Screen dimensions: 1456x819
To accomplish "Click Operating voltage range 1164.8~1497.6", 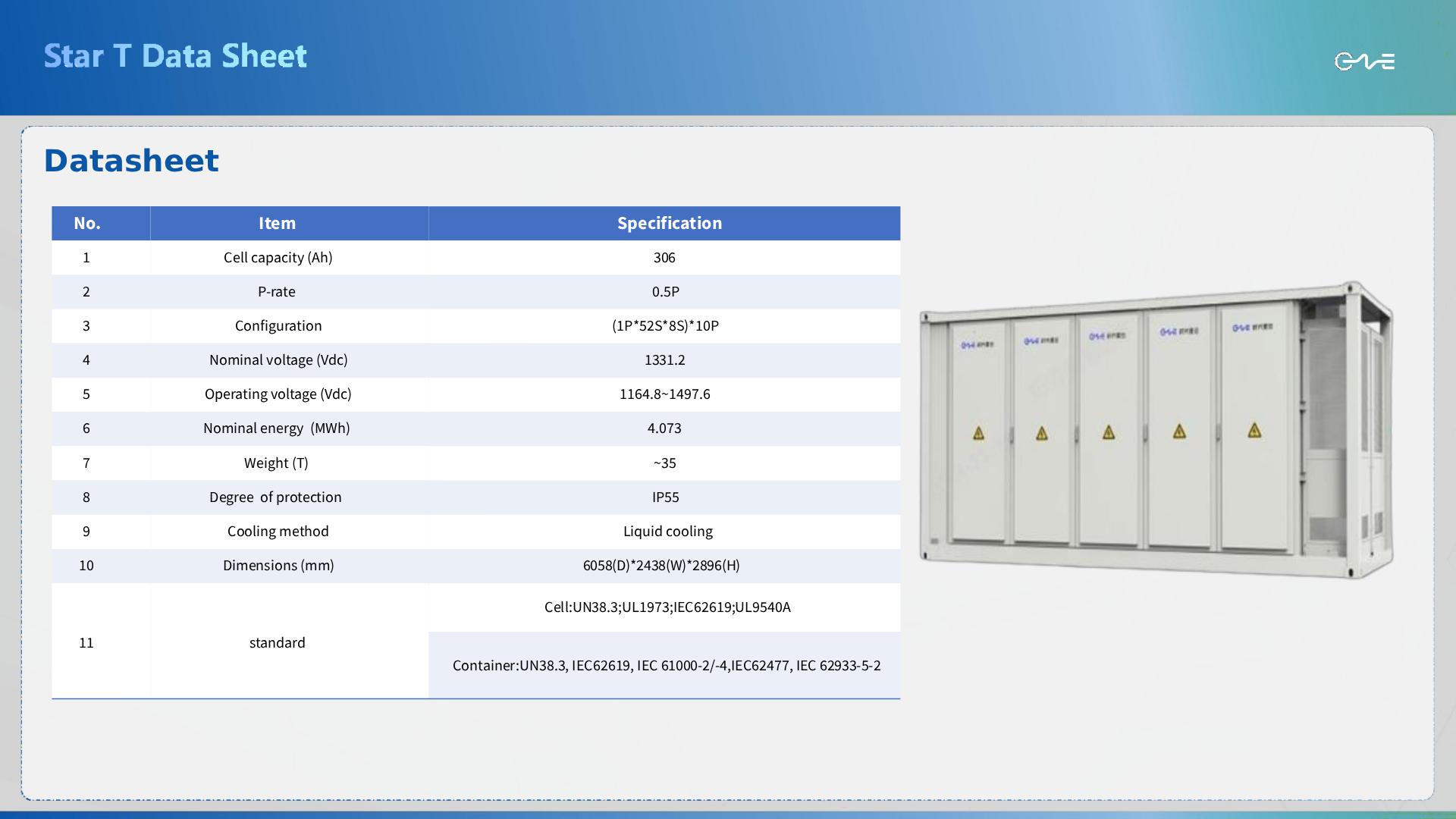I will [664, 394].
